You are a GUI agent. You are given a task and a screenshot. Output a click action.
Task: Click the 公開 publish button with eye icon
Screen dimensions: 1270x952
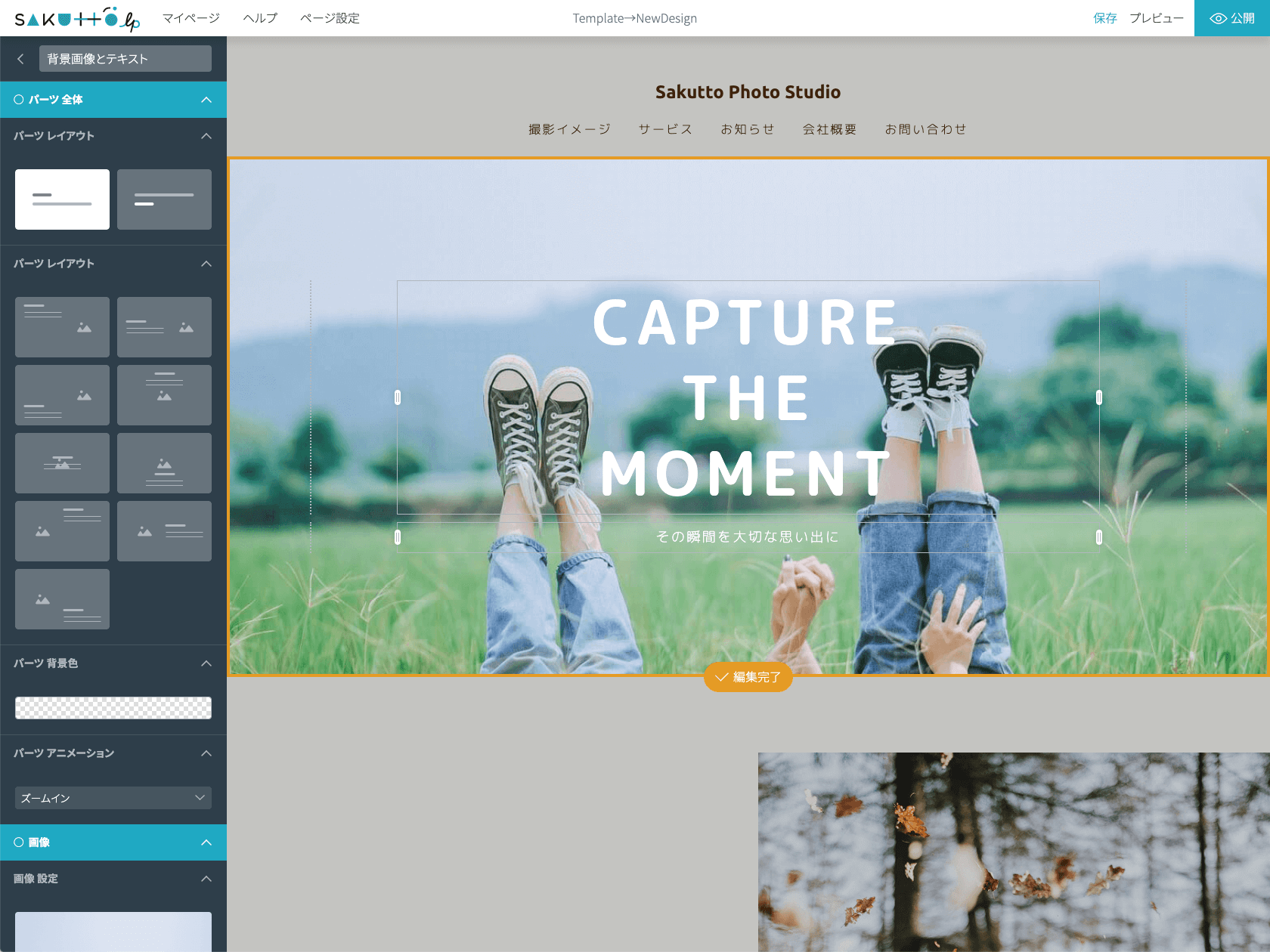1231,18
